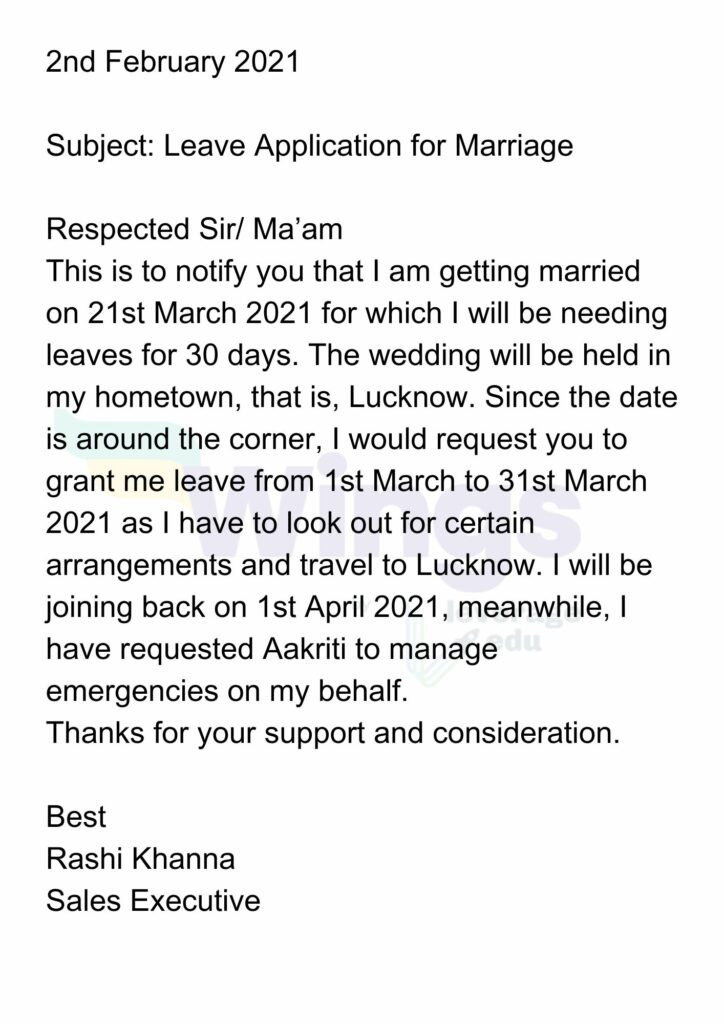Click the Subject: Leave Application for Marriage line
Image resolution: width=724 pixels, height=1024 pixels.
point(309,146)
